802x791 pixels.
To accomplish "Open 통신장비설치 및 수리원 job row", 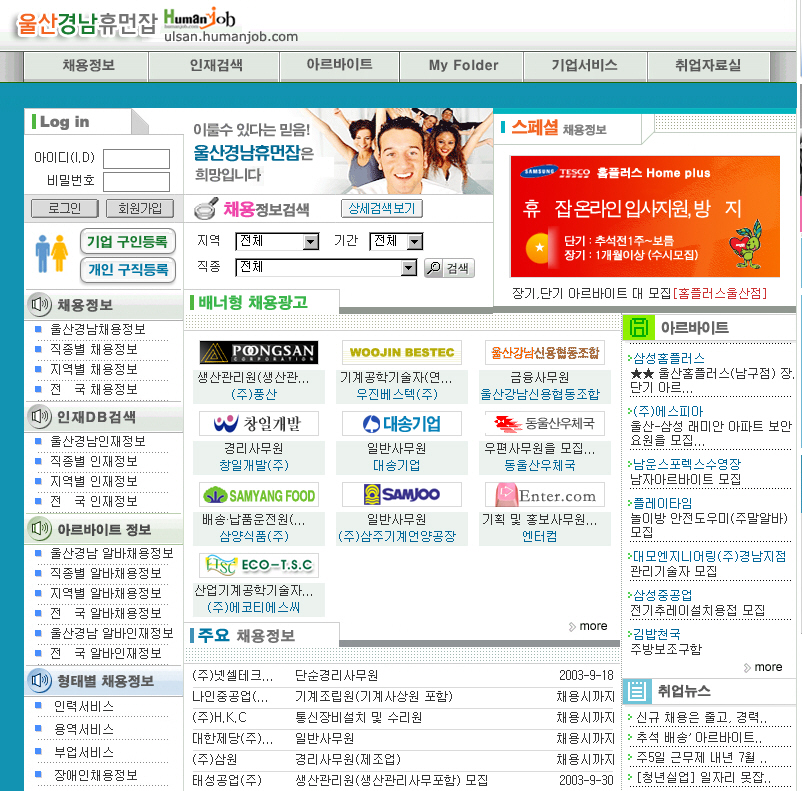I will click(359, 717).
